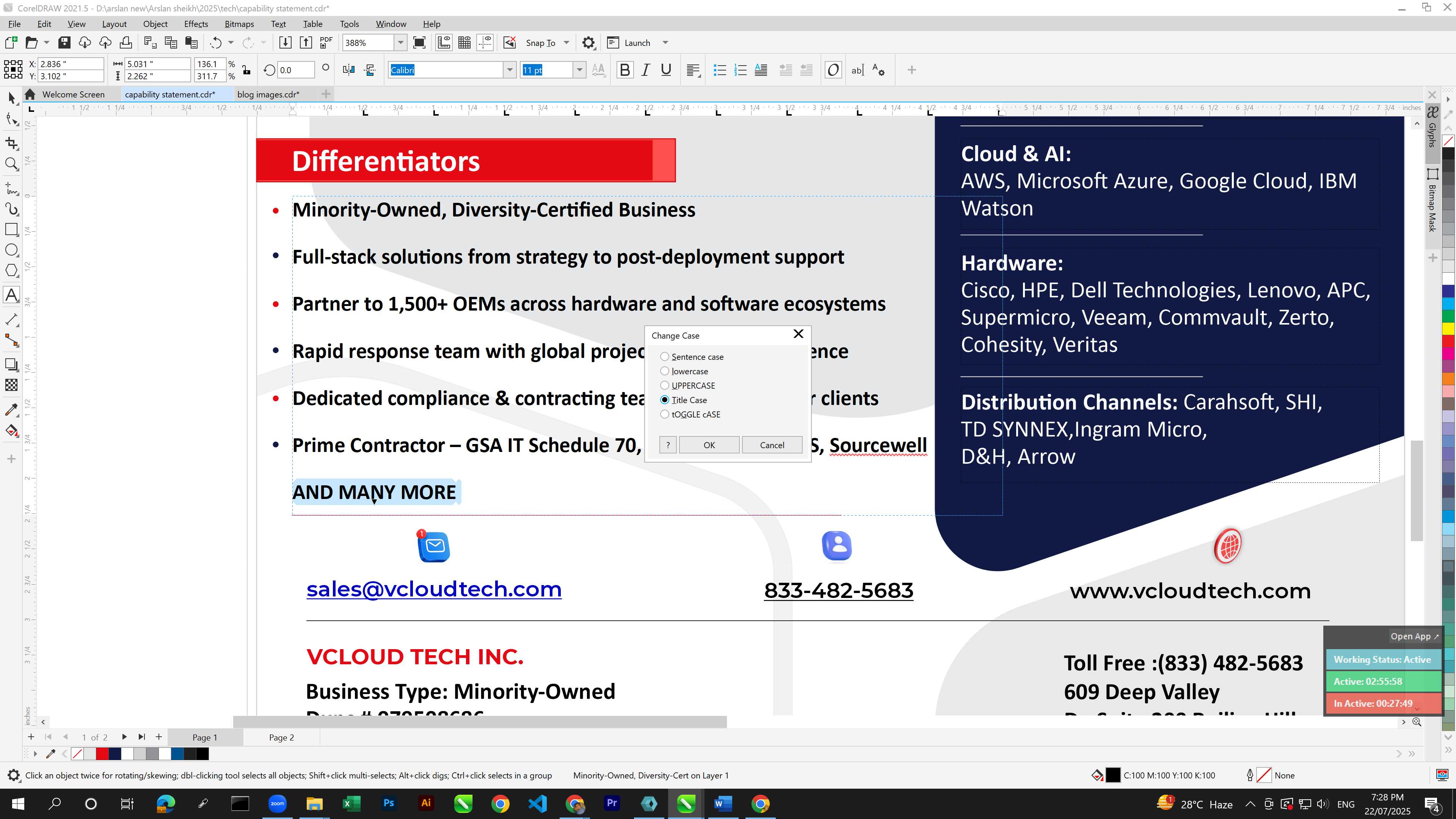This screenshot has width=1456, height=819.
Task: Pick red swatch in document palette
Action: click(x=102, y=753)
